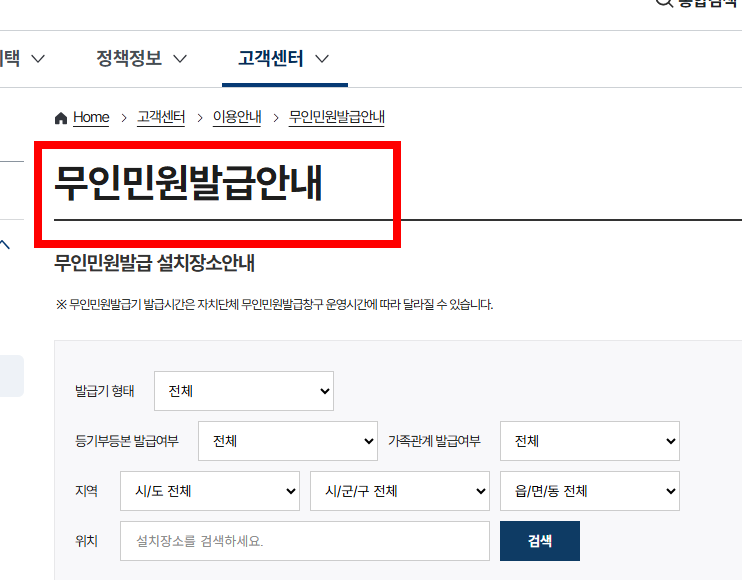Click the 발급기 형태 label
The width and height of the screenshot is (742, 580).
click(105, 391)
